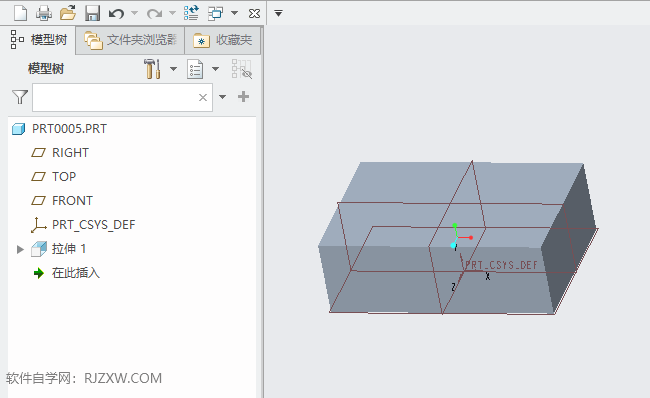Close the current window icon
This screenshot has width=650, height=398.
coord(255,14)
